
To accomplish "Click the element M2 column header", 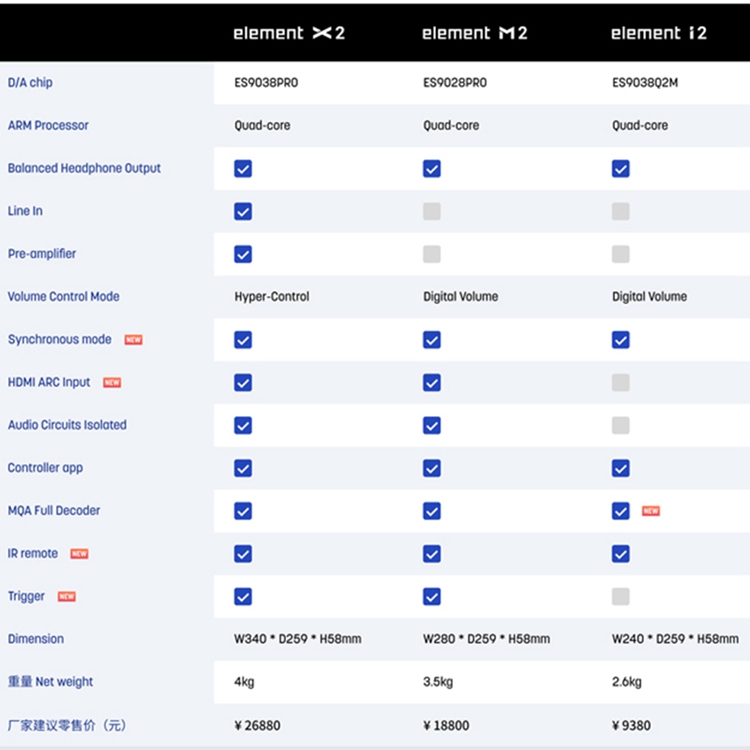I will pos(474,33).
